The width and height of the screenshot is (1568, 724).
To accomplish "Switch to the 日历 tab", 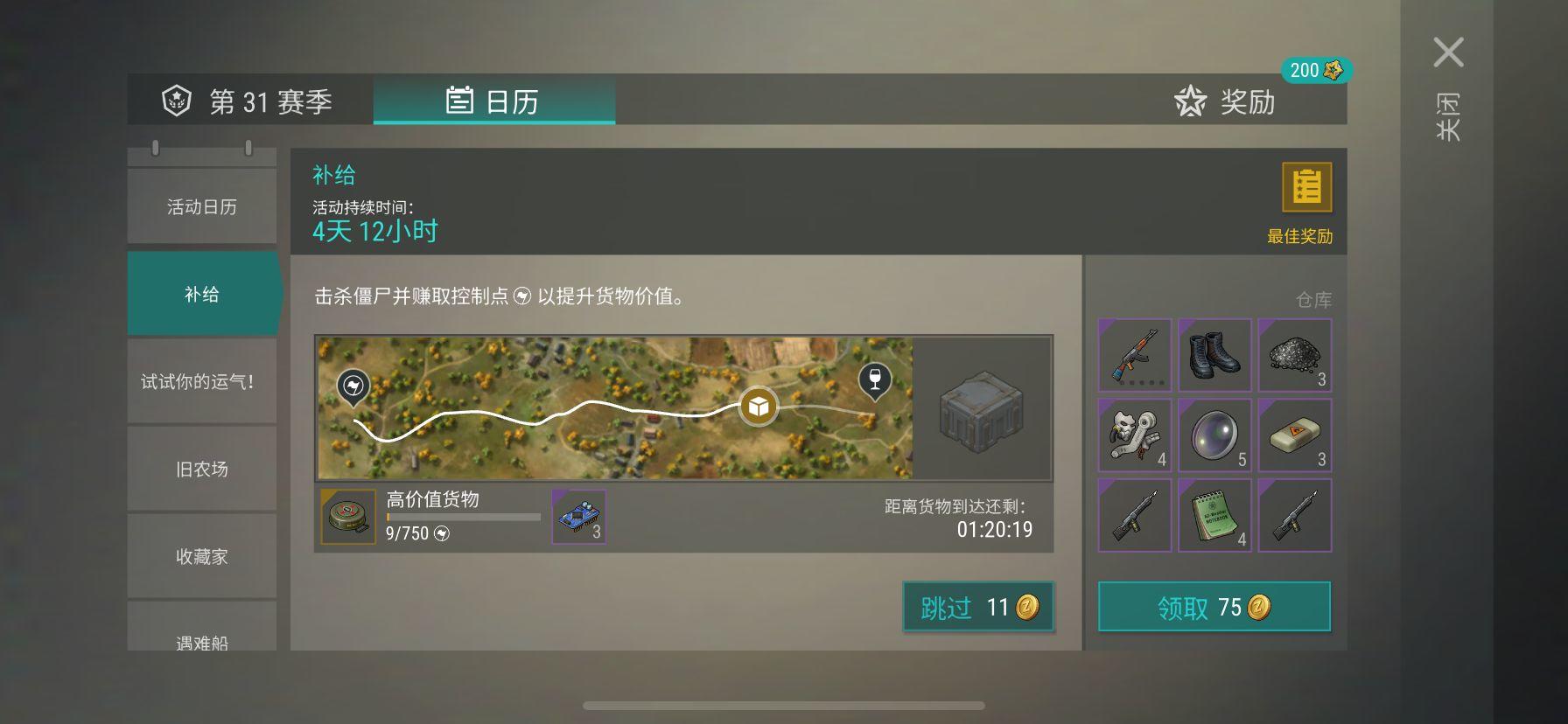I will click(x=493, y=101).
